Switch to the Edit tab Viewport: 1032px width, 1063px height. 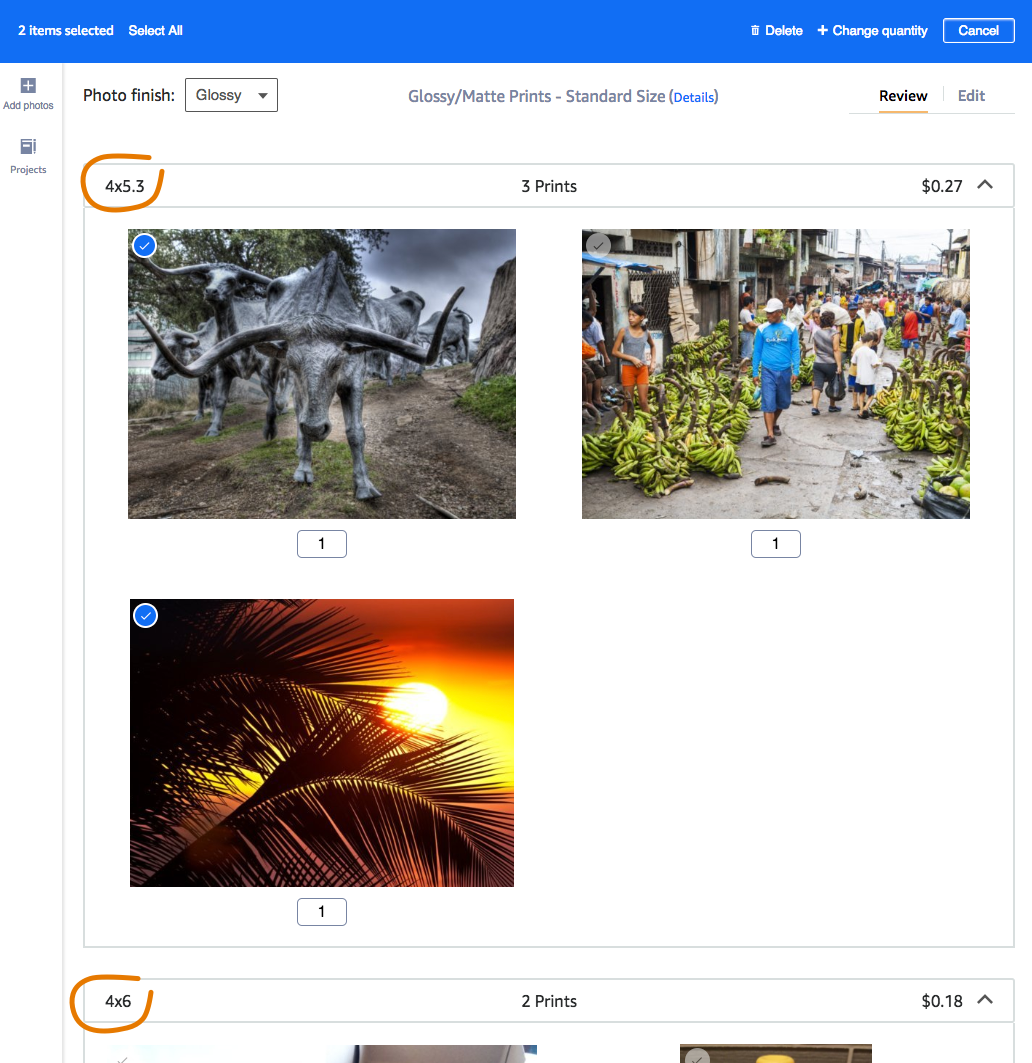pos(971,96)
